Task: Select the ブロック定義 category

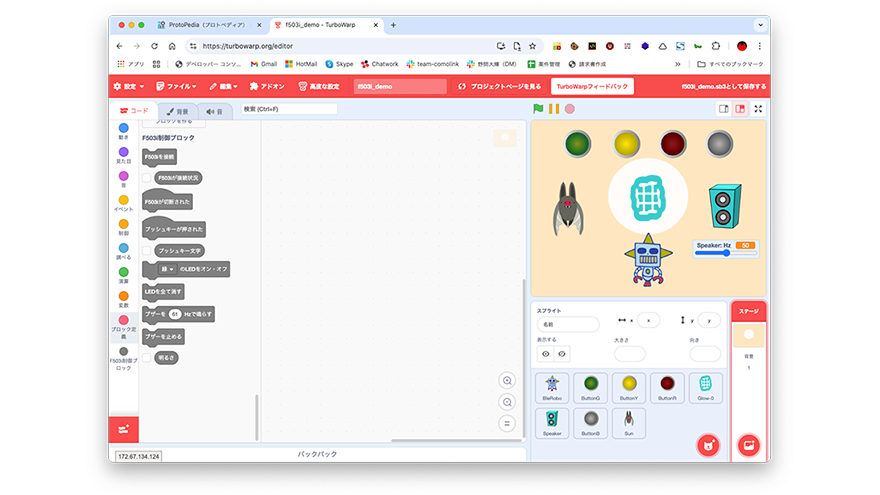Action: 123,328
